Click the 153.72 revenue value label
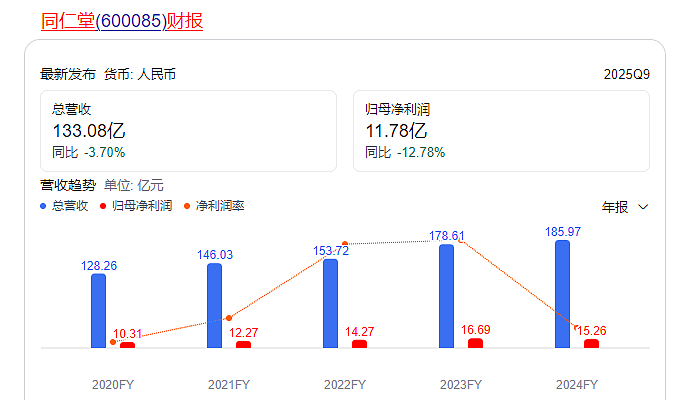The width and height of the screenshot is (675, 400). 331,251
